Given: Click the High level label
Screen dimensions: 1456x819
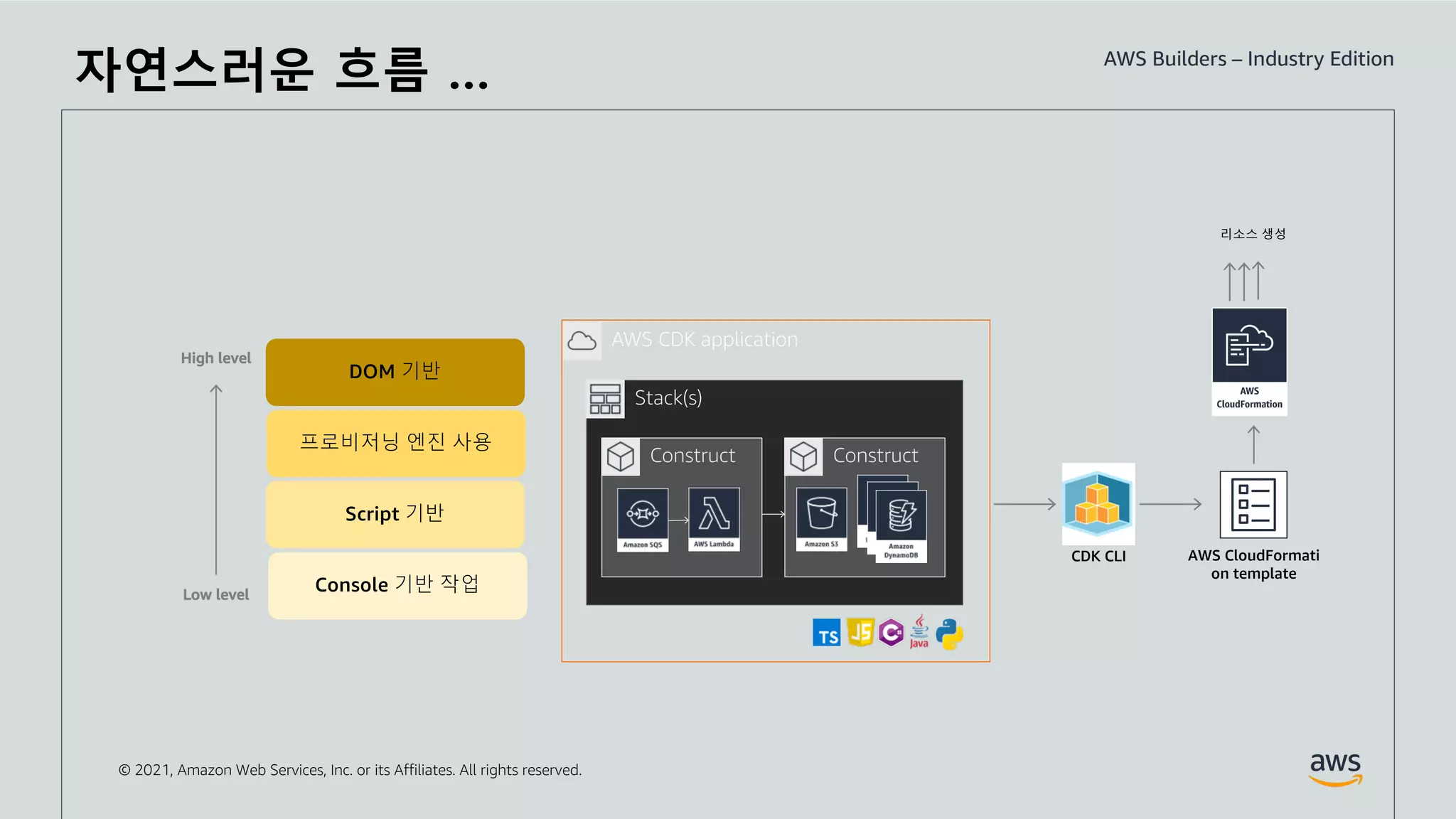Looking at the screenshot, I should 216,358.
